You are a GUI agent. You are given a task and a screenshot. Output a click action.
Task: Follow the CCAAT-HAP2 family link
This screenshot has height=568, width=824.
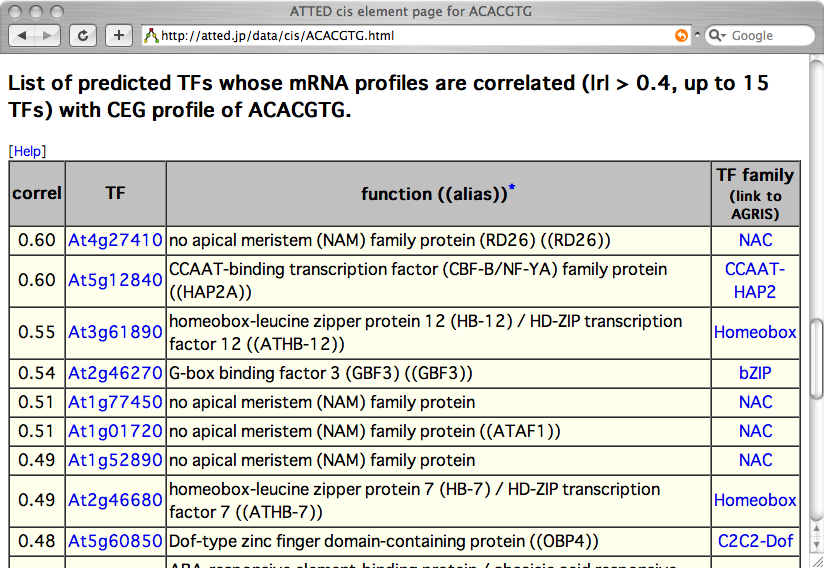(x=755, y=281)
